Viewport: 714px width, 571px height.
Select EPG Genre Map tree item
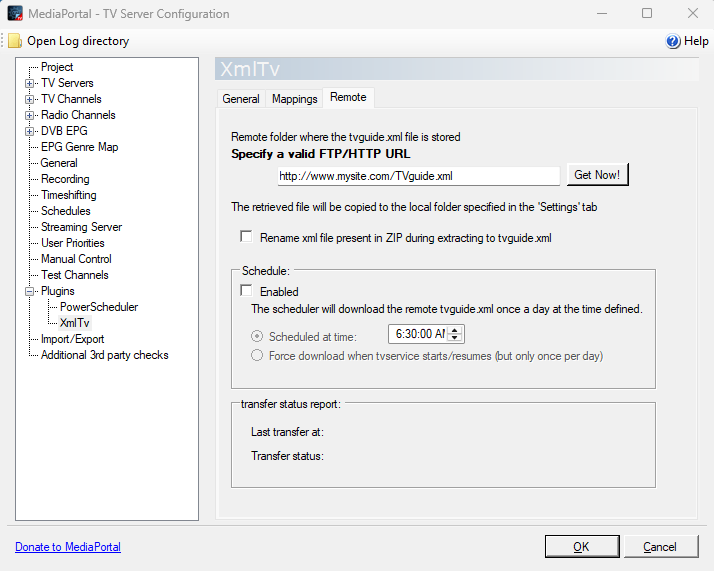pyautogui.click(x=79, y=147)
